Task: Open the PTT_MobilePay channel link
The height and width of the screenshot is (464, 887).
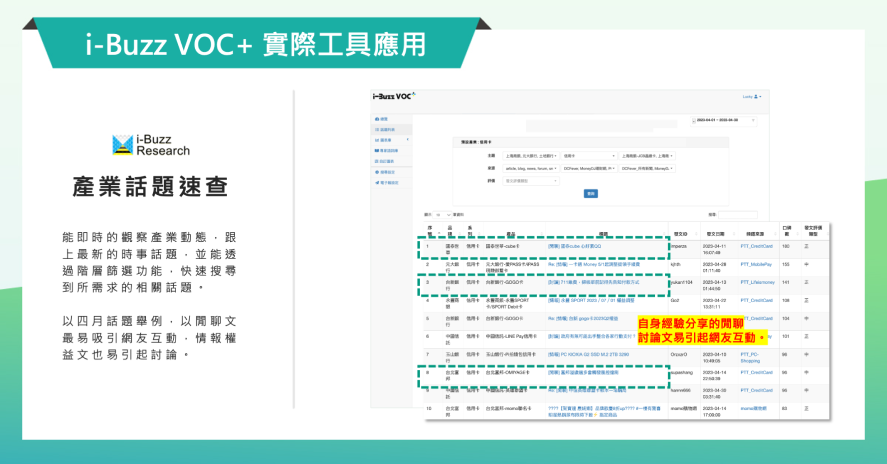Action: (756, 264)
